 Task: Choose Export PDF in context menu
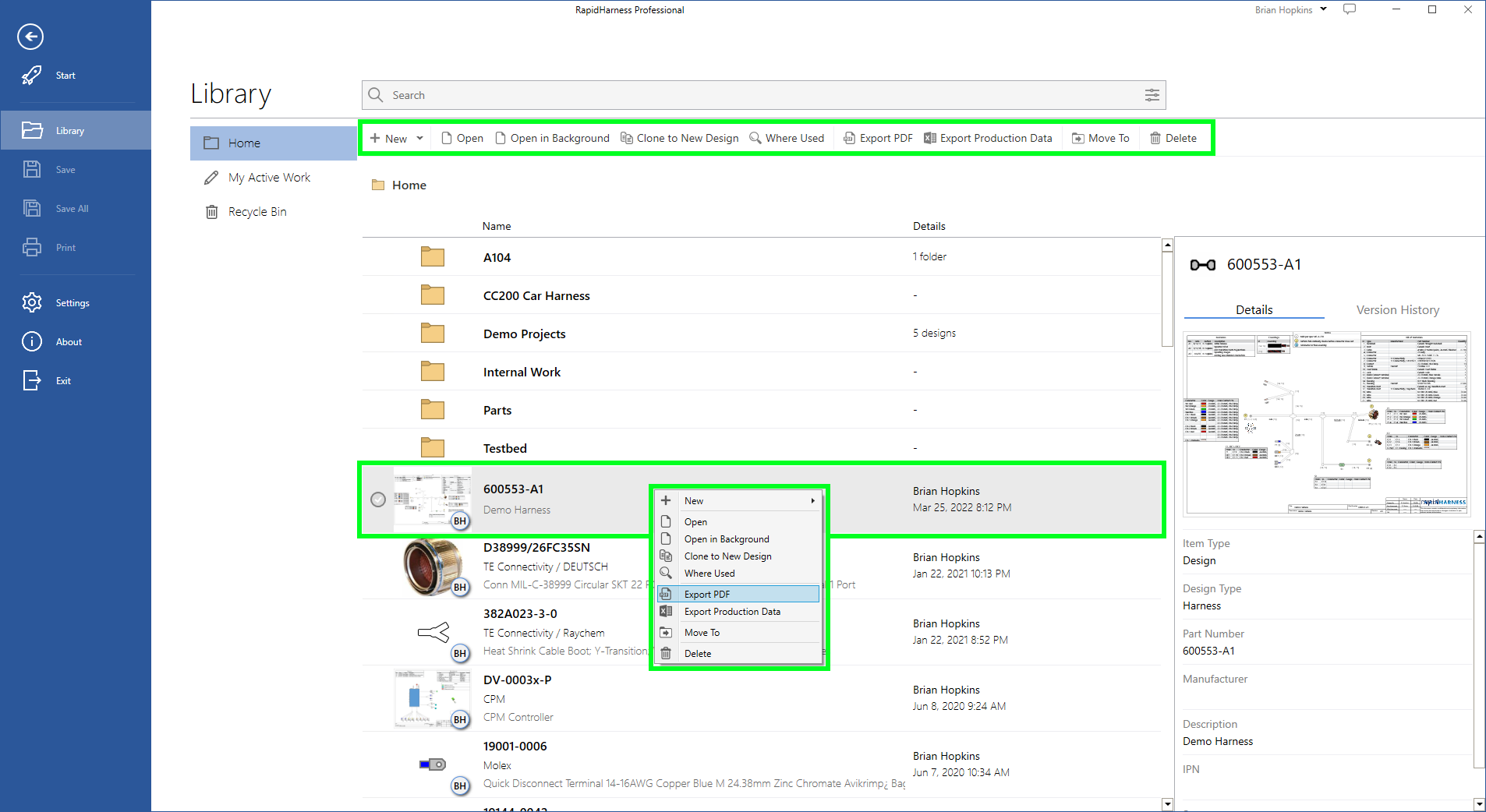click(739, 594)
